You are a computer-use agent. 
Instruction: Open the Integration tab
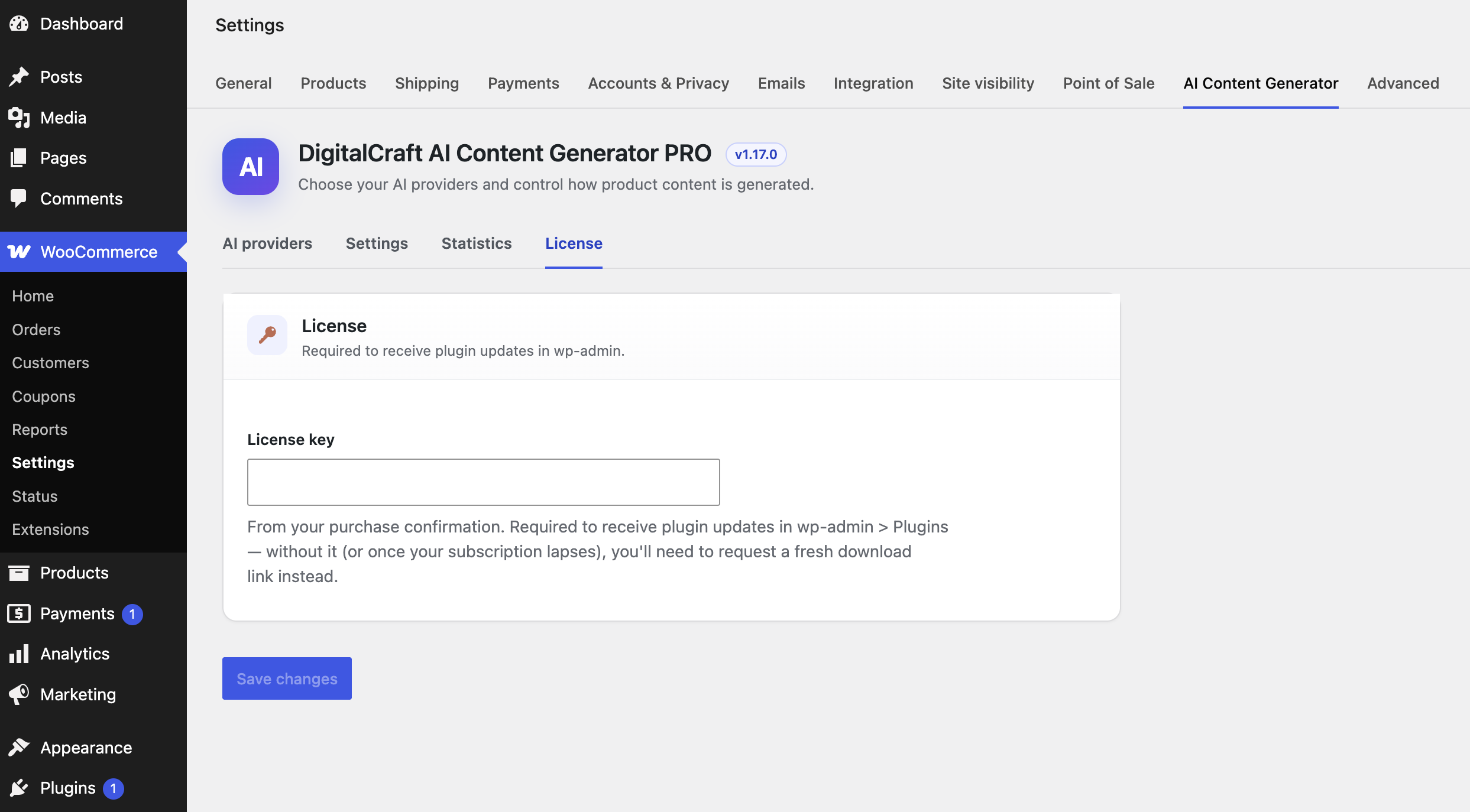click(873, 83)
